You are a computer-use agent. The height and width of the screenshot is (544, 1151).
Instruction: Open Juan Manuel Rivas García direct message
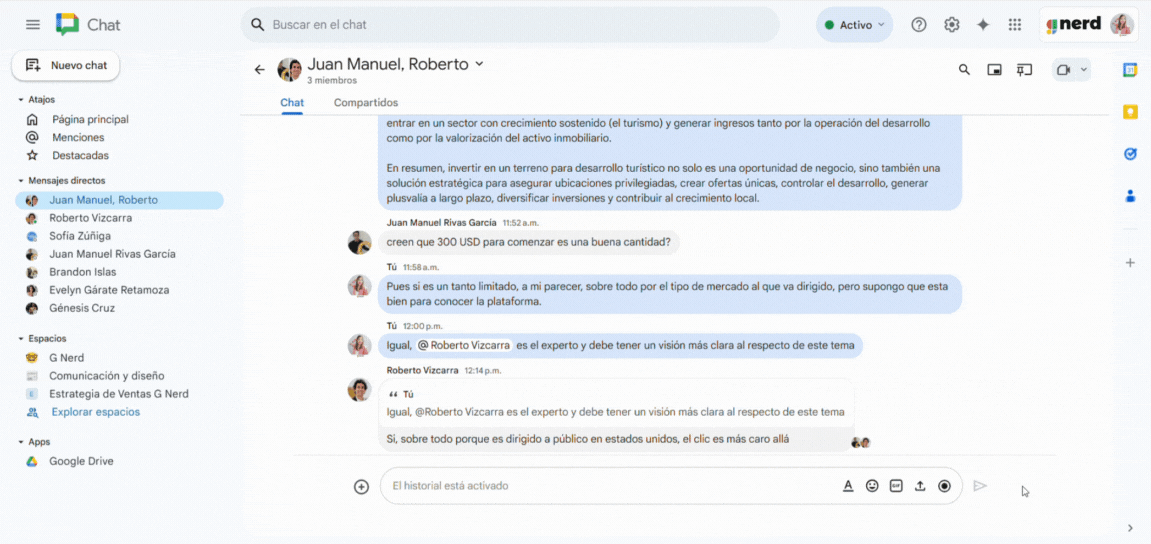[x=112, y=254]
